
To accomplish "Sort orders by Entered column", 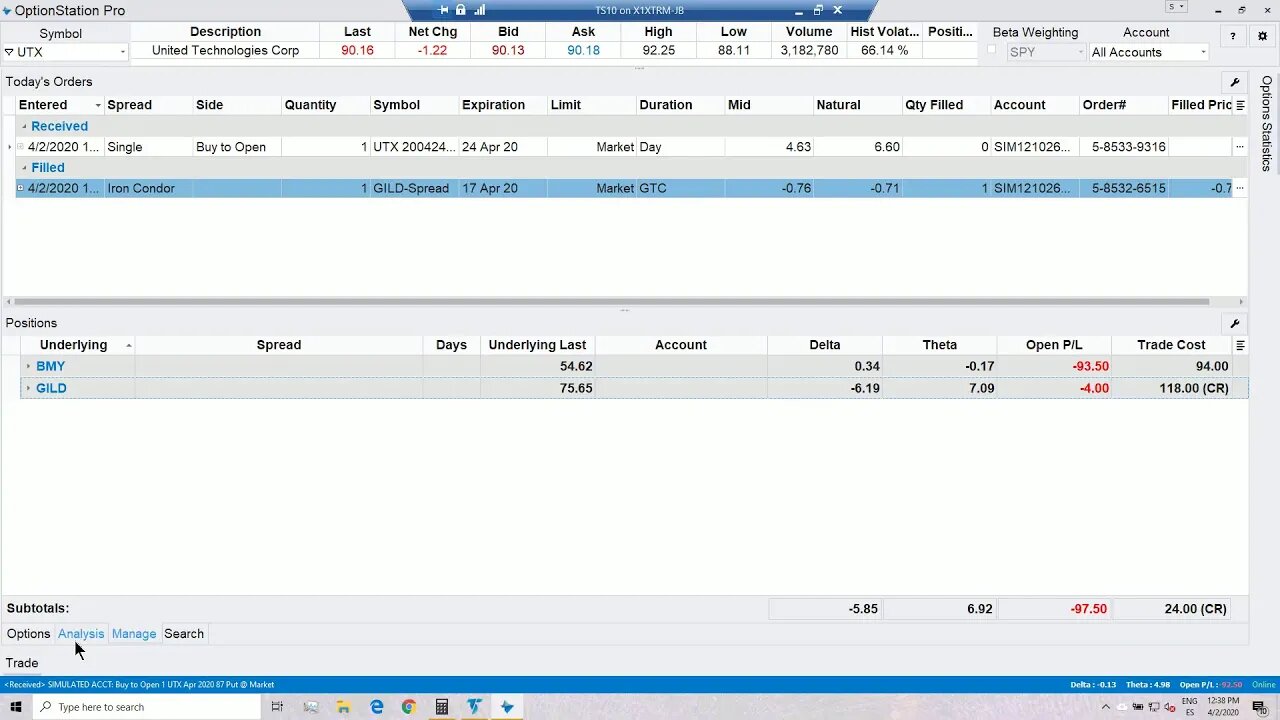I will point(60,105).
